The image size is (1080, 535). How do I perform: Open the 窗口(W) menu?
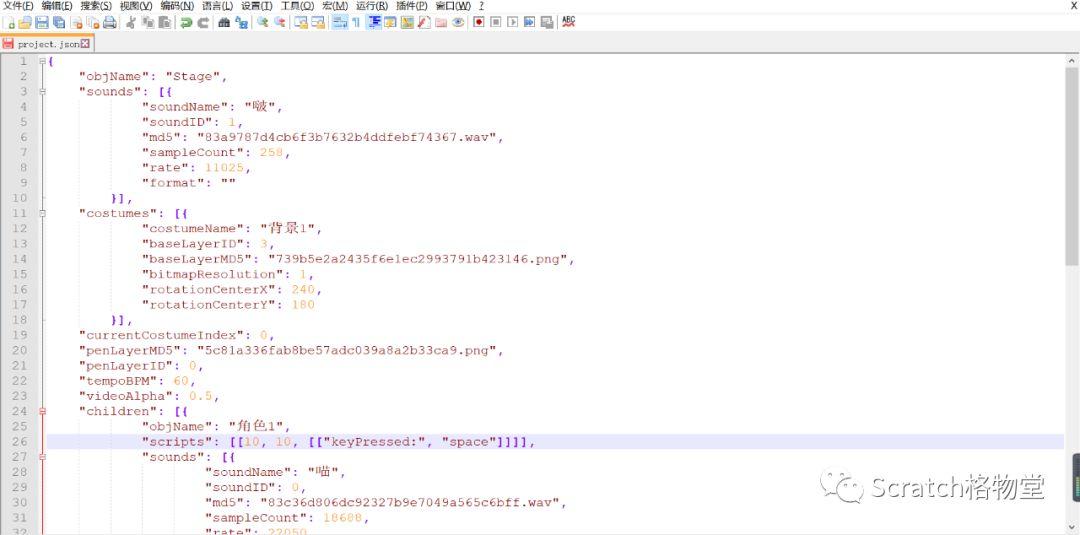point(453,6)
